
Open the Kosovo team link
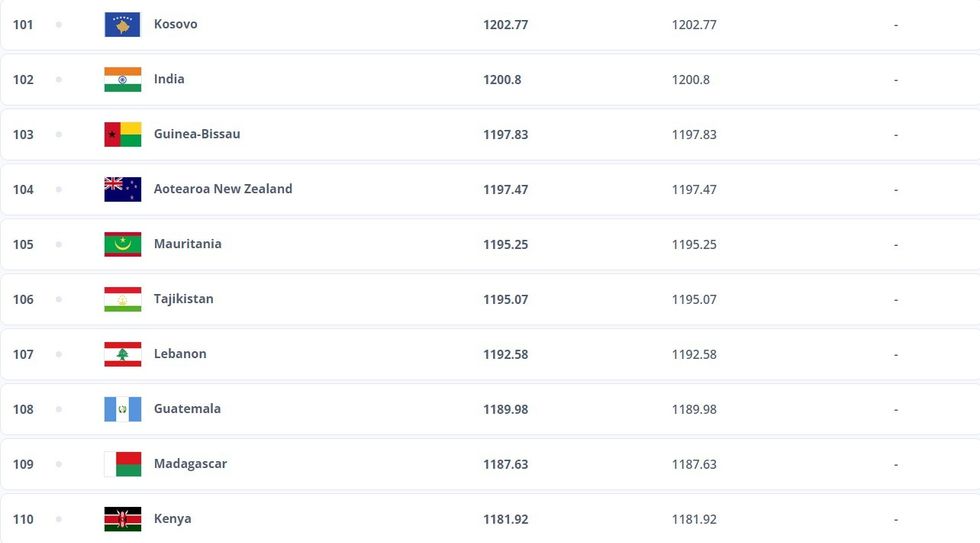coord(175,24)
